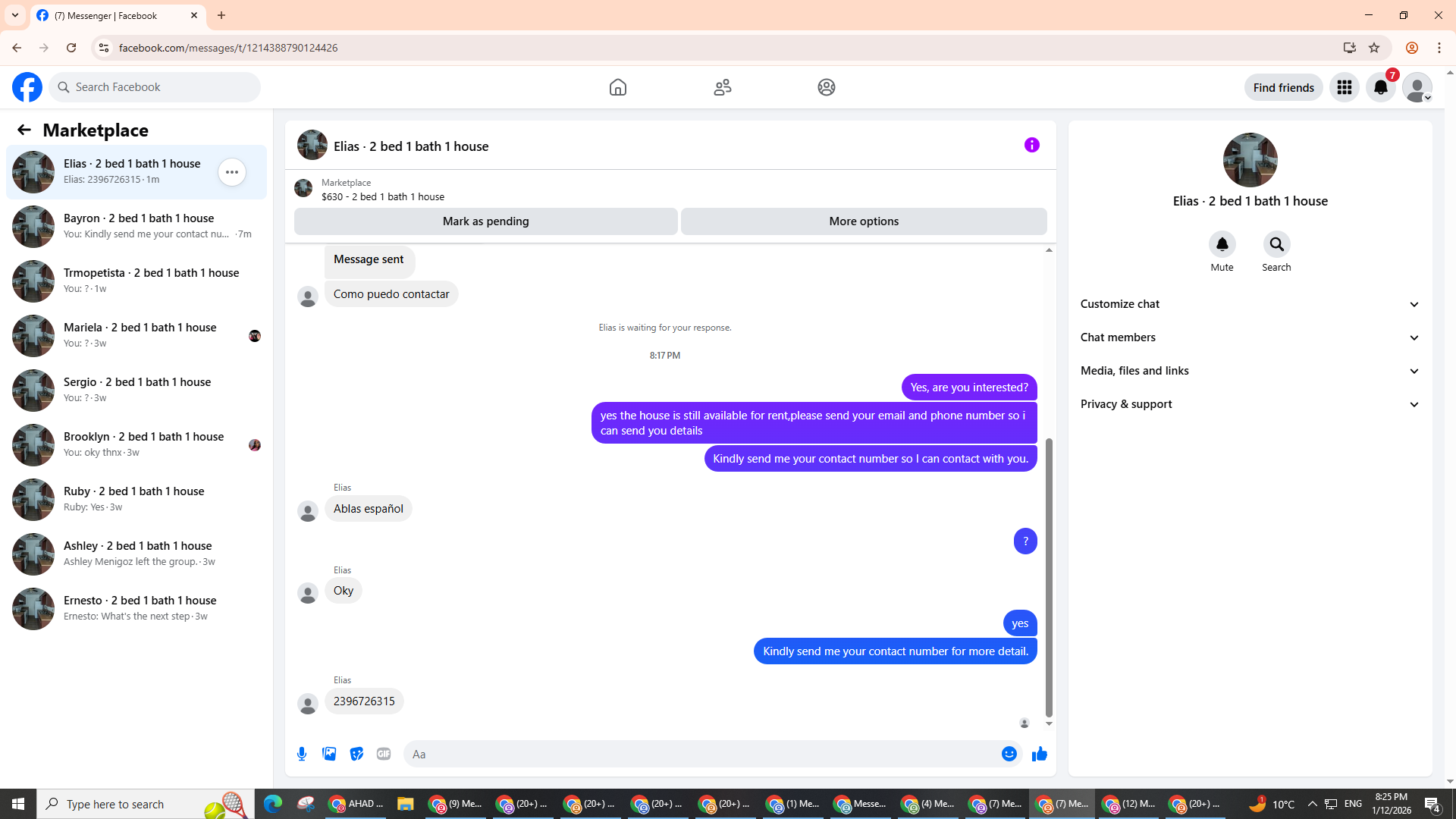Mute the Elias conversation
This screenshot has height=819, width=1456.
point(1222,244)
